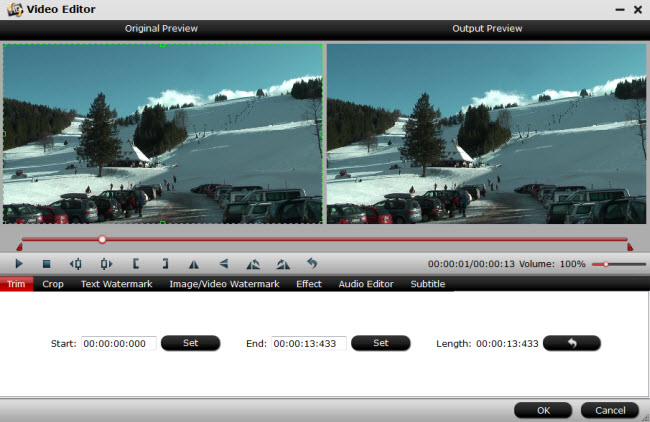Click the Volume 100% label

click(552, 264)
